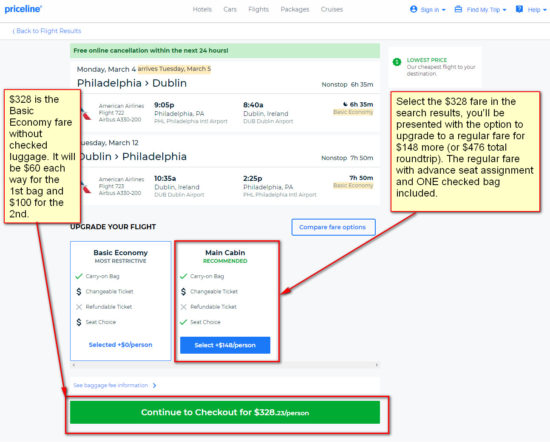Click the Help question icon
Viewport: 550px width, 442px height.
[x=519, y=9]
